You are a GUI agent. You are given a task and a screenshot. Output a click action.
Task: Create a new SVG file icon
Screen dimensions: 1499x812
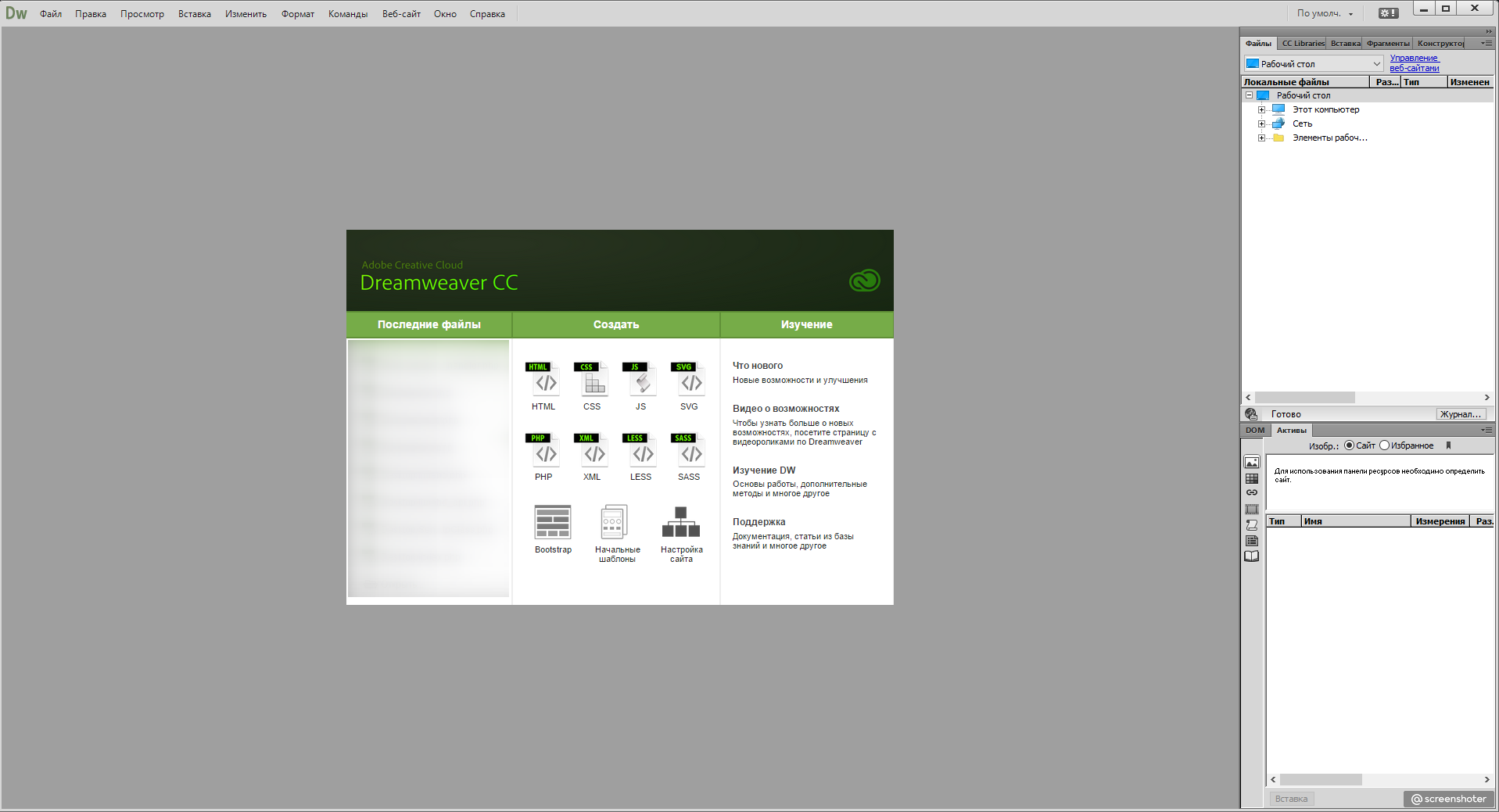[x=689, y=379]
